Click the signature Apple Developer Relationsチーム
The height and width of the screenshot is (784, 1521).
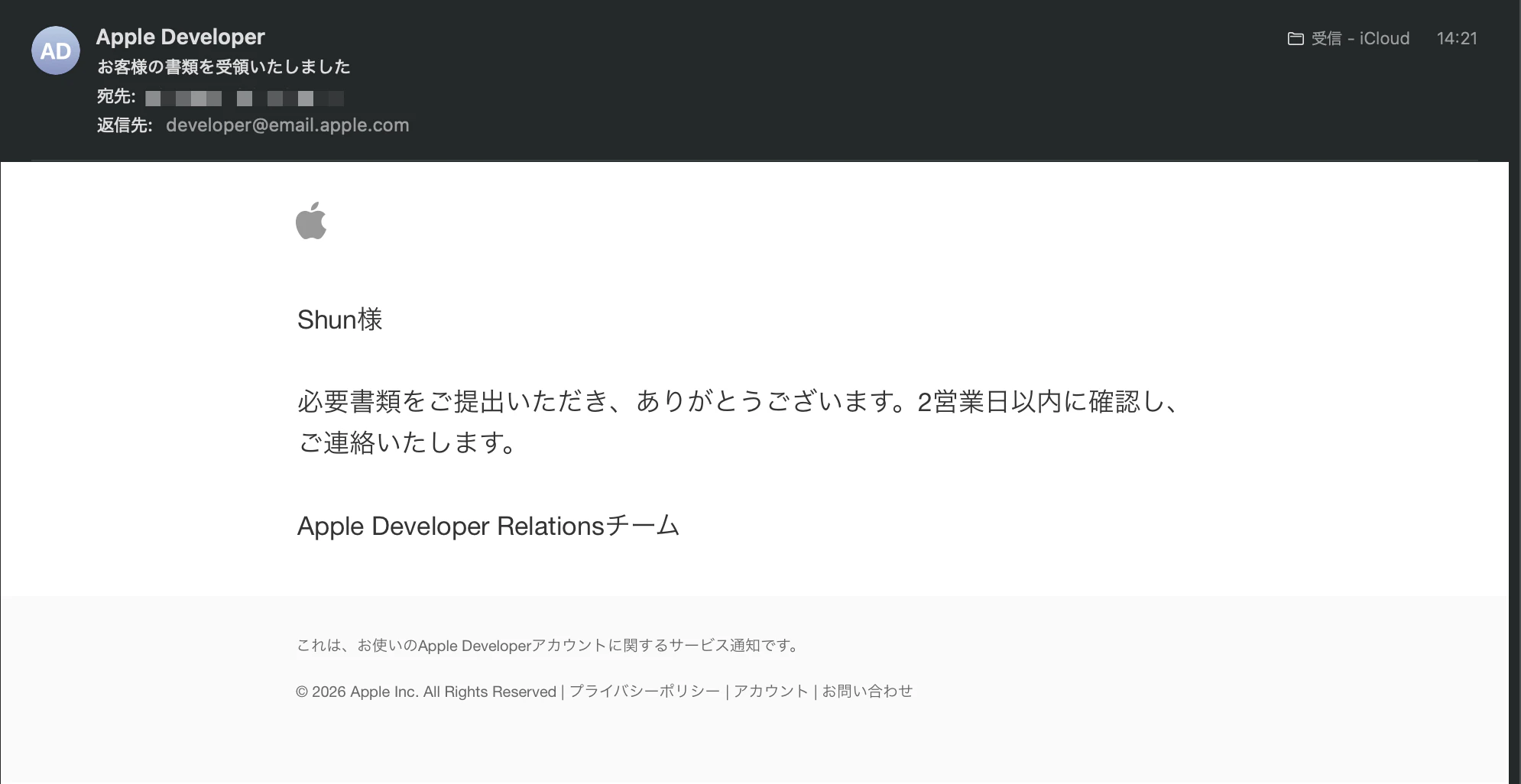(488, 526)
